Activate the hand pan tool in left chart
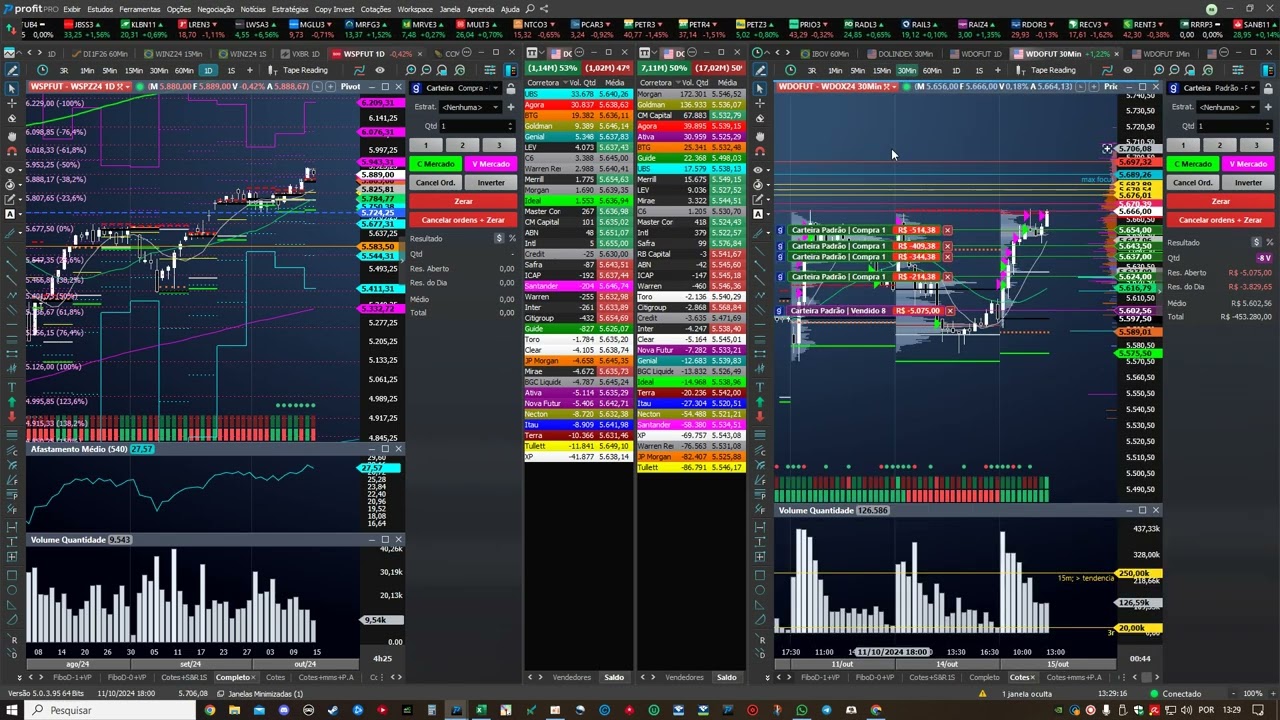This screenshot has width=1280, height=720. click(12, 135)
